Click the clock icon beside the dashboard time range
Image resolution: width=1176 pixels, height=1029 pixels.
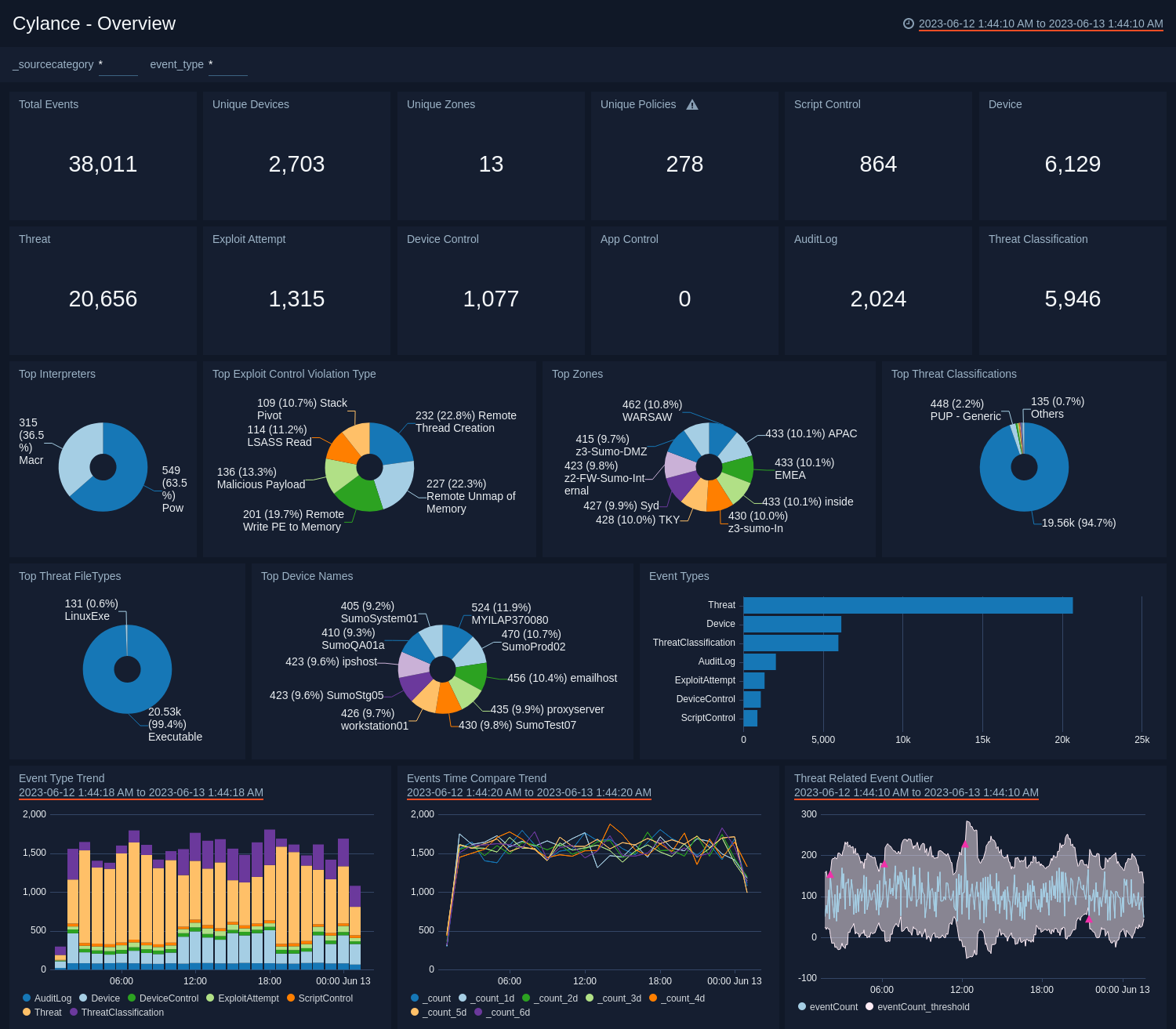909,24
